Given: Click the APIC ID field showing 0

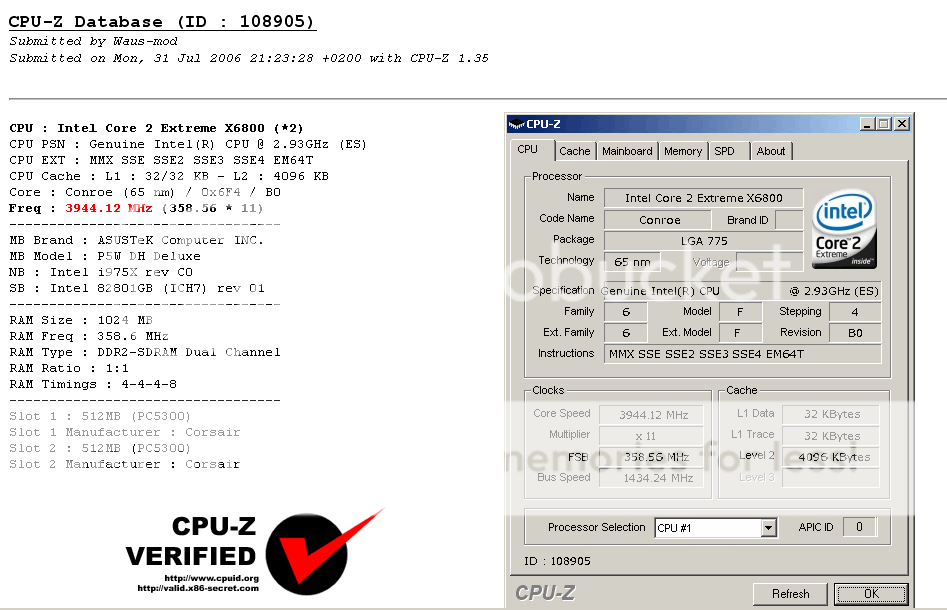Looking at the screenshot, I should coord(860,527).
